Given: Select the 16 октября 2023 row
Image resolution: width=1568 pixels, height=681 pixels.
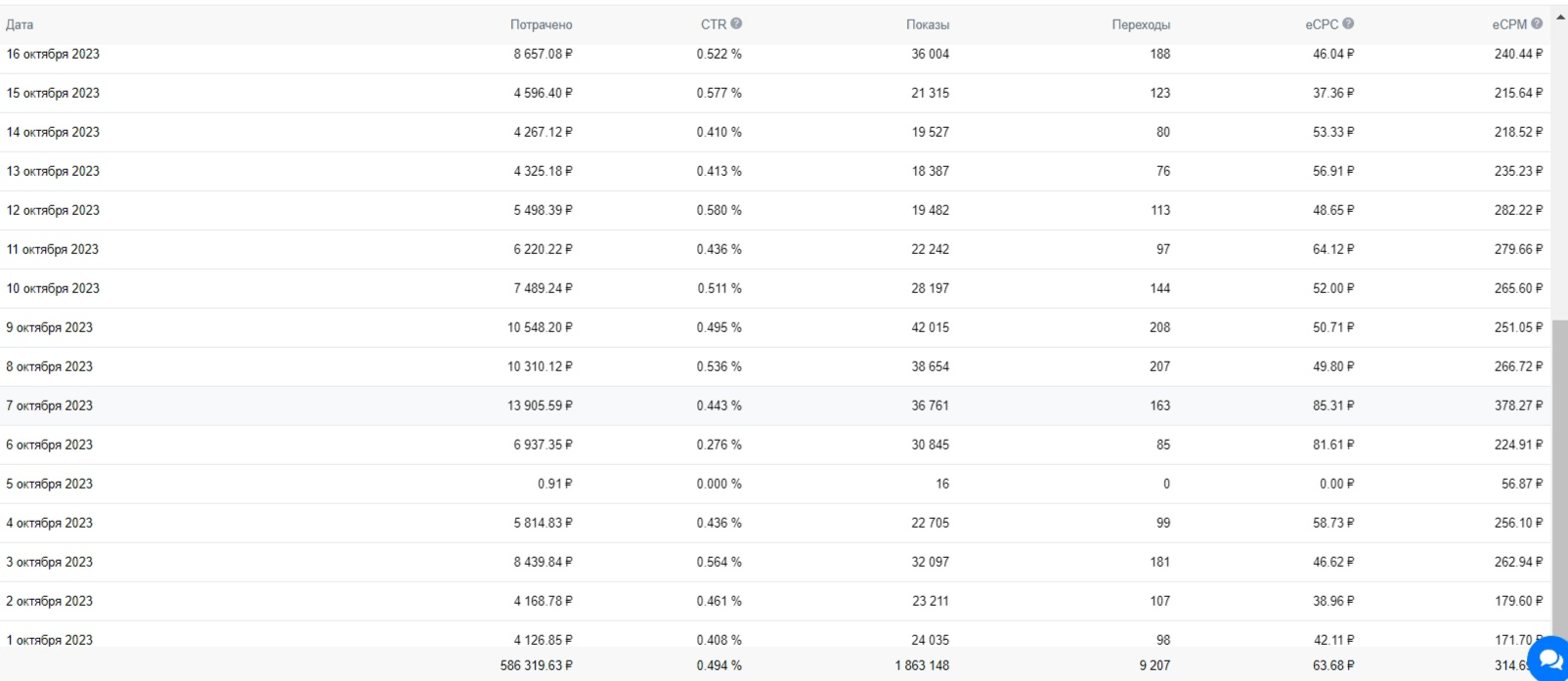Looking at the screenshot, I should (775, 55).
